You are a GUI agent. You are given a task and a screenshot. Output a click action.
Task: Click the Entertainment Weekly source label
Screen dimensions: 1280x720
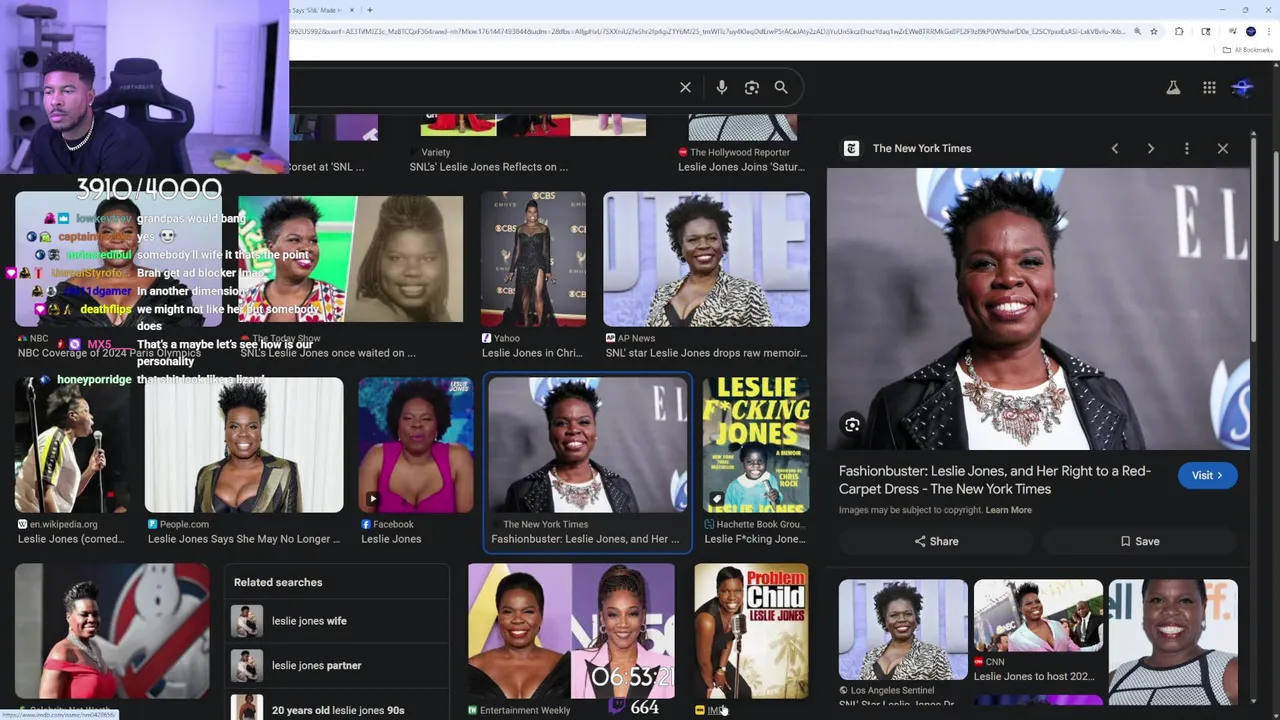click(x=525, y=710)
